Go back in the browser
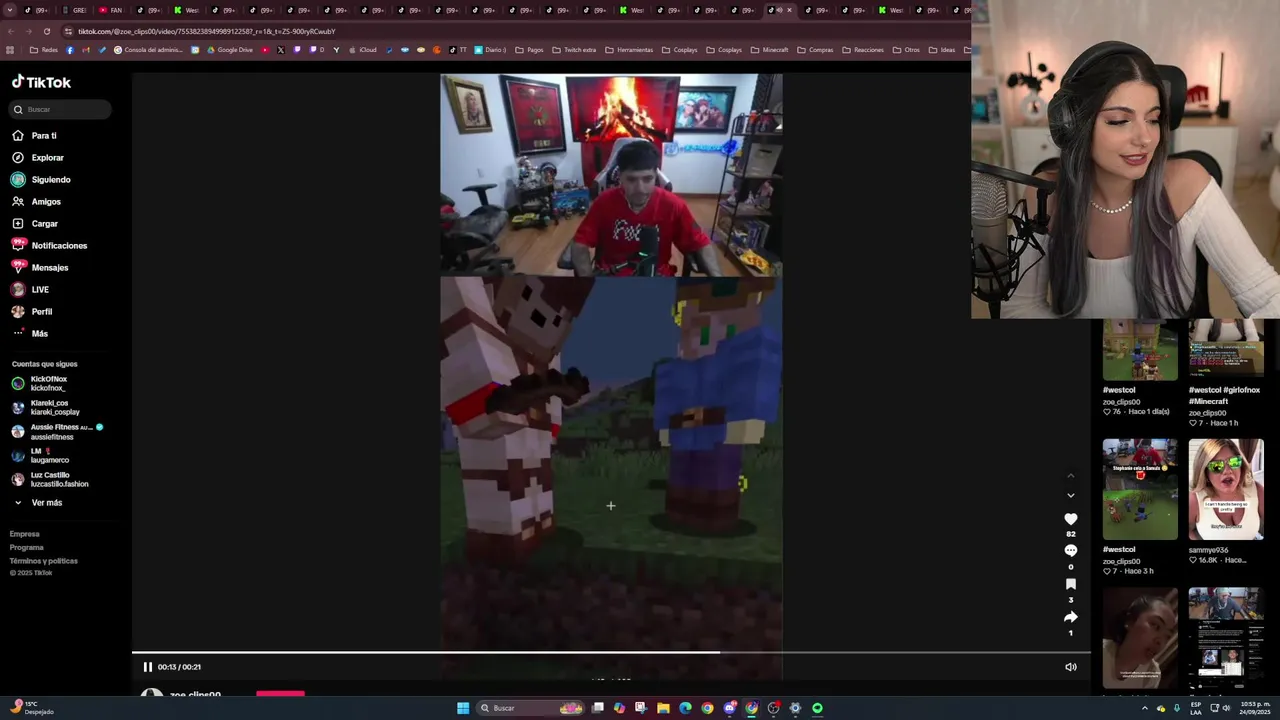The image size is (1280, 720). click(x=10, y=31)
